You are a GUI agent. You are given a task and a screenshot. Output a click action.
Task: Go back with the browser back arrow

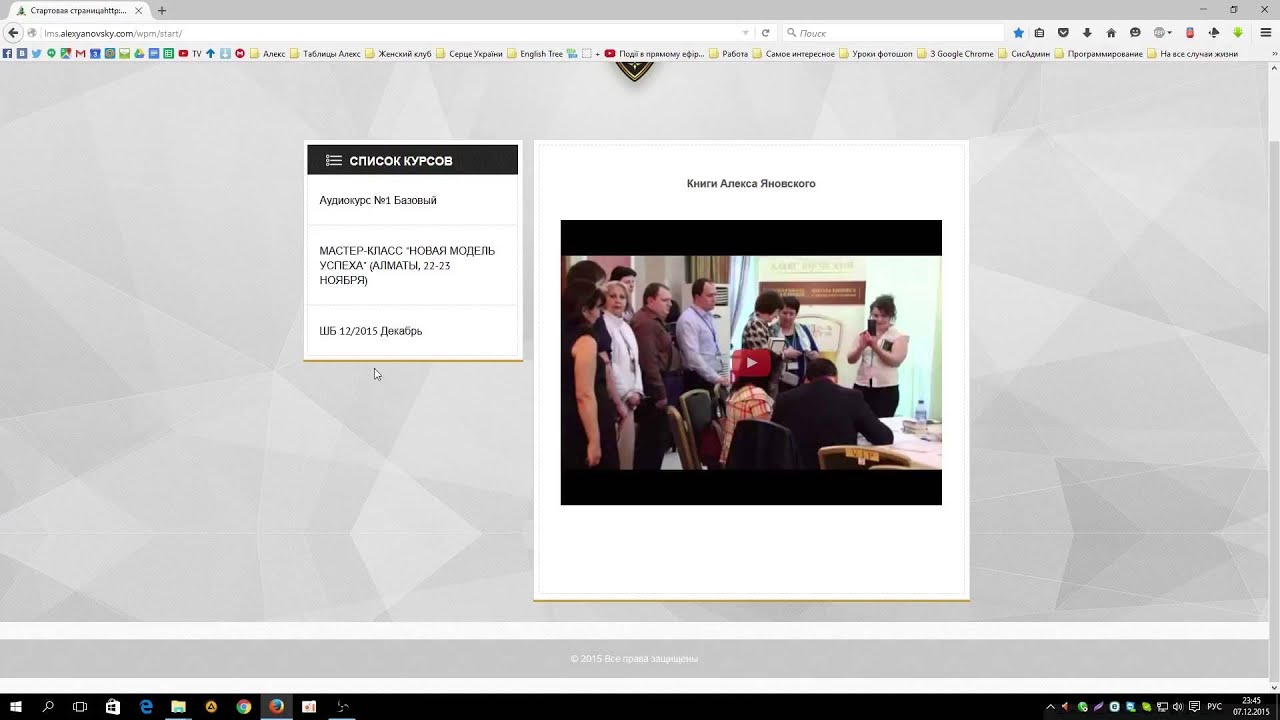pyautogui.click(x=13, y=33)
